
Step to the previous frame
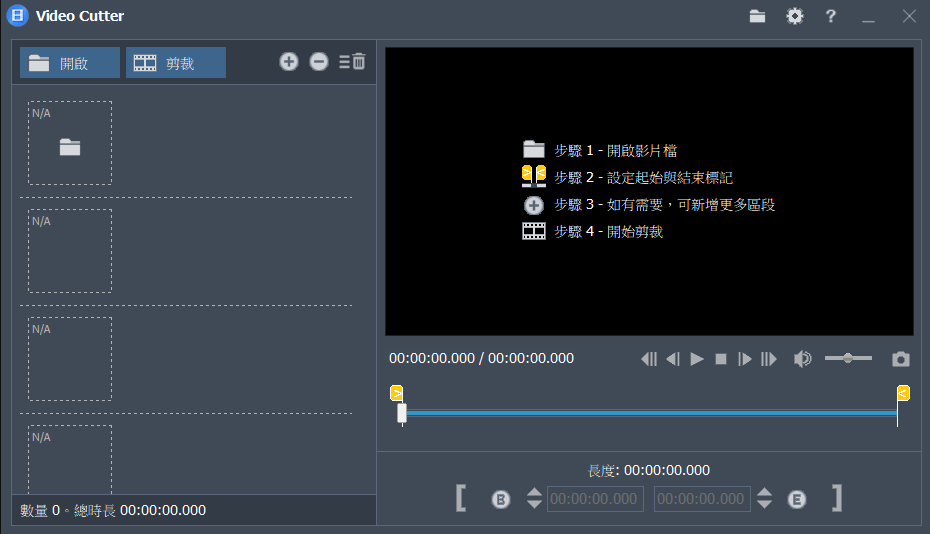(673, 359)
